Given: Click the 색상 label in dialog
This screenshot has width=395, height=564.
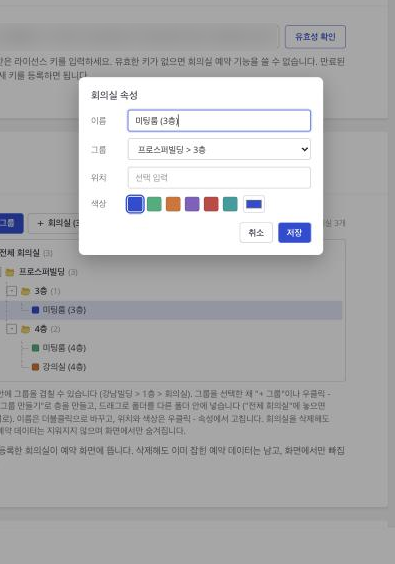Looking at the screenshot, I should click(99, 204).
